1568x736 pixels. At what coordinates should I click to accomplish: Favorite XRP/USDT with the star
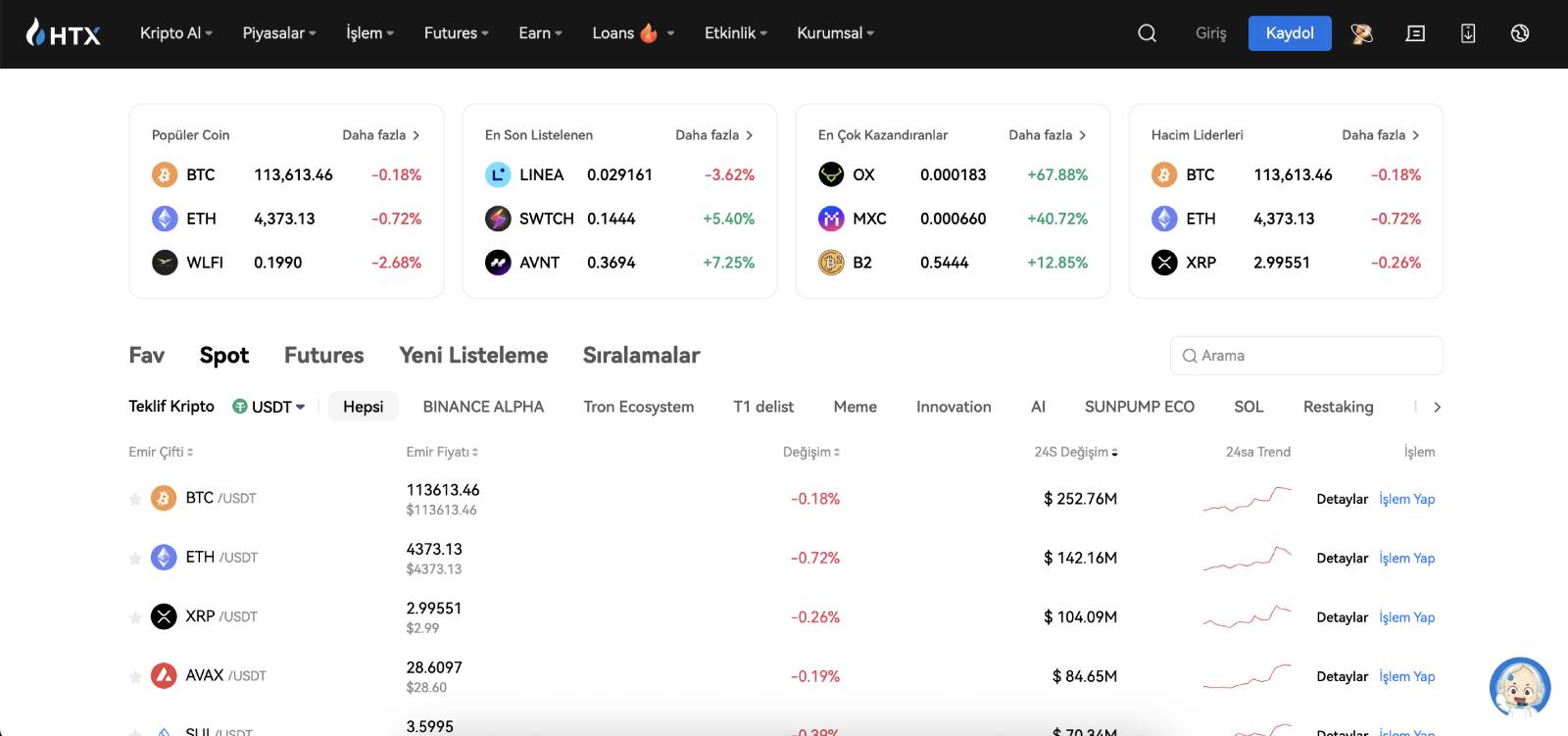135,617
